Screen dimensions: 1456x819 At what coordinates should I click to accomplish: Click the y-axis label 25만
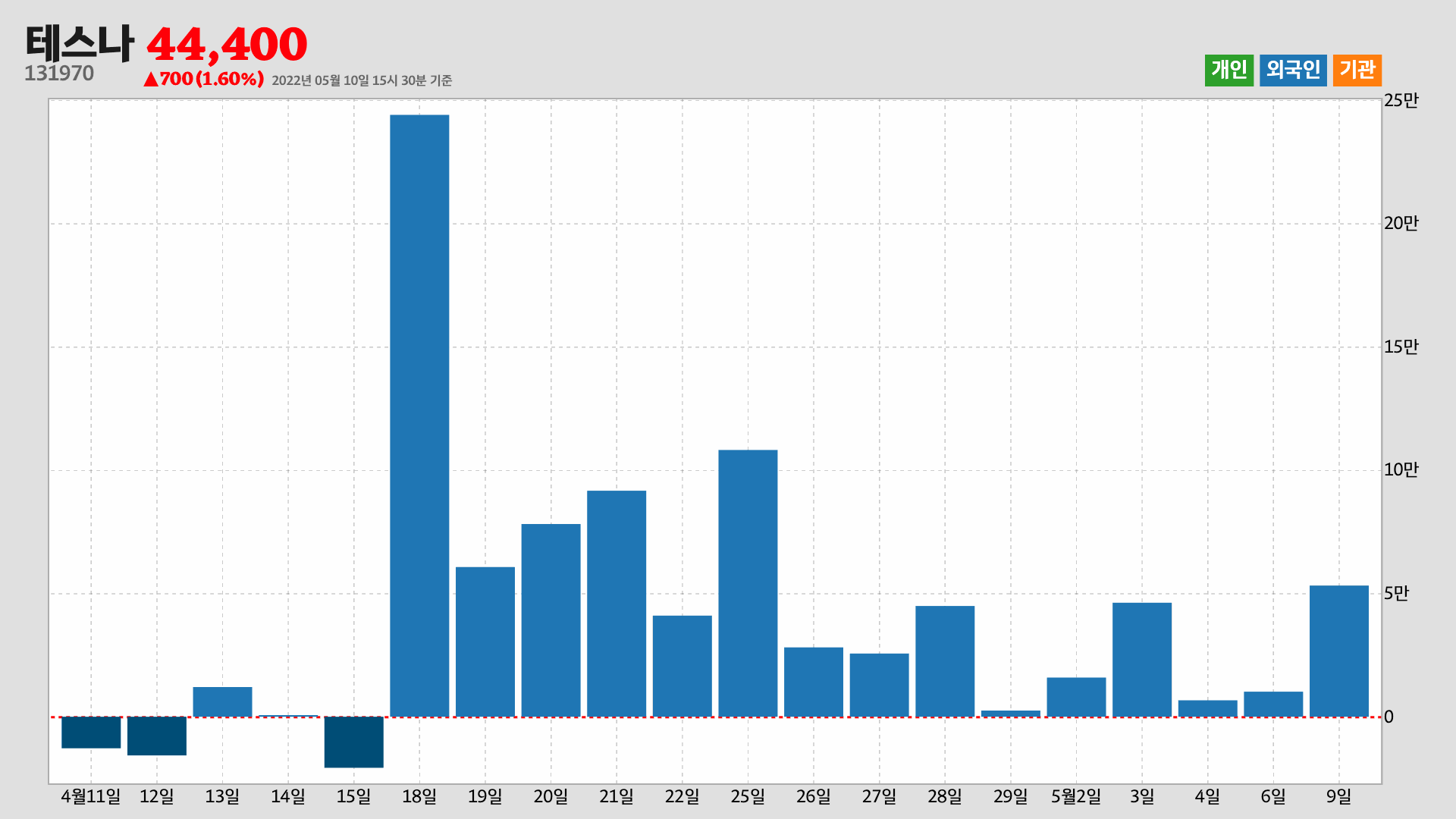click(1401, 100)
